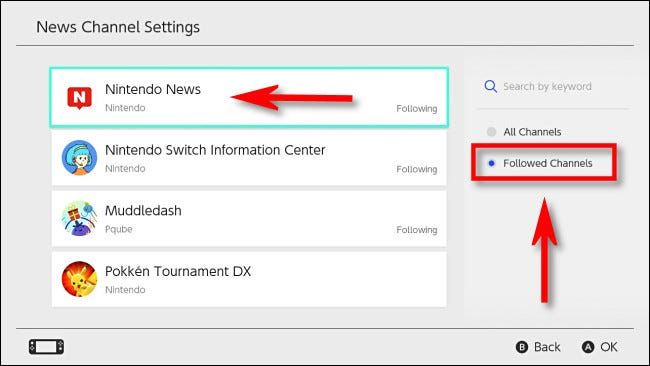650x366 pixels.
Task: Click Following status on Nintendo News row
Action: pos(417,109)
